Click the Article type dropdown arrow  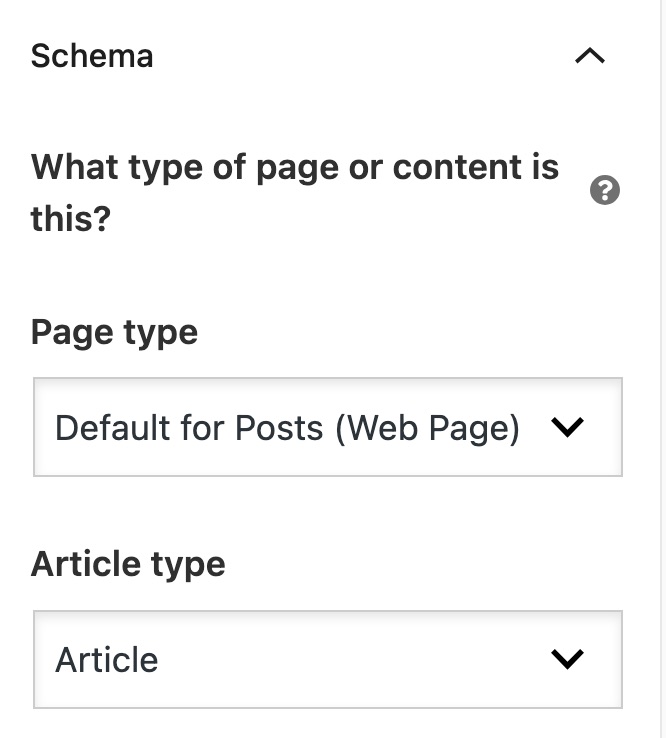567,659
